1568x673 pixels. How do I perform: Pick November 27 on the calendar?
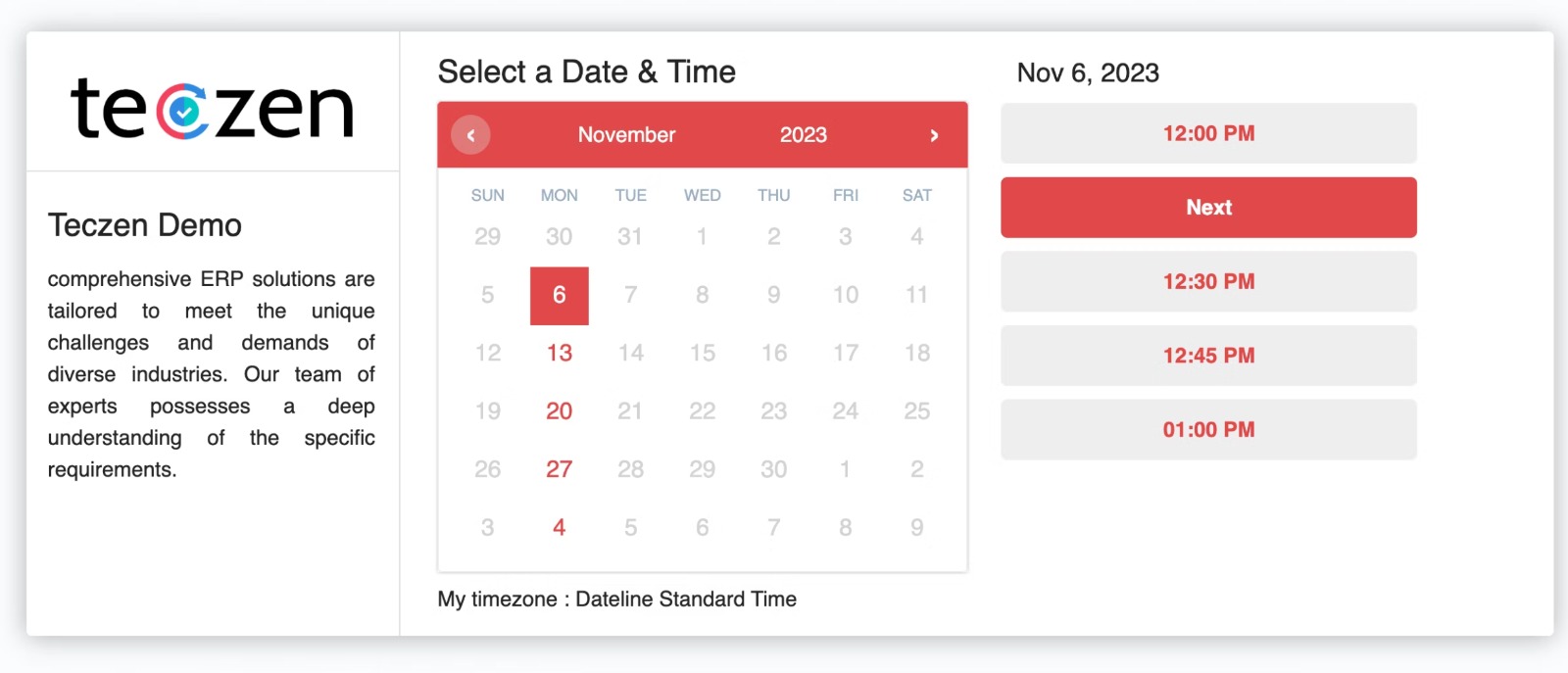pyautogui.click(x=559, y=469)
